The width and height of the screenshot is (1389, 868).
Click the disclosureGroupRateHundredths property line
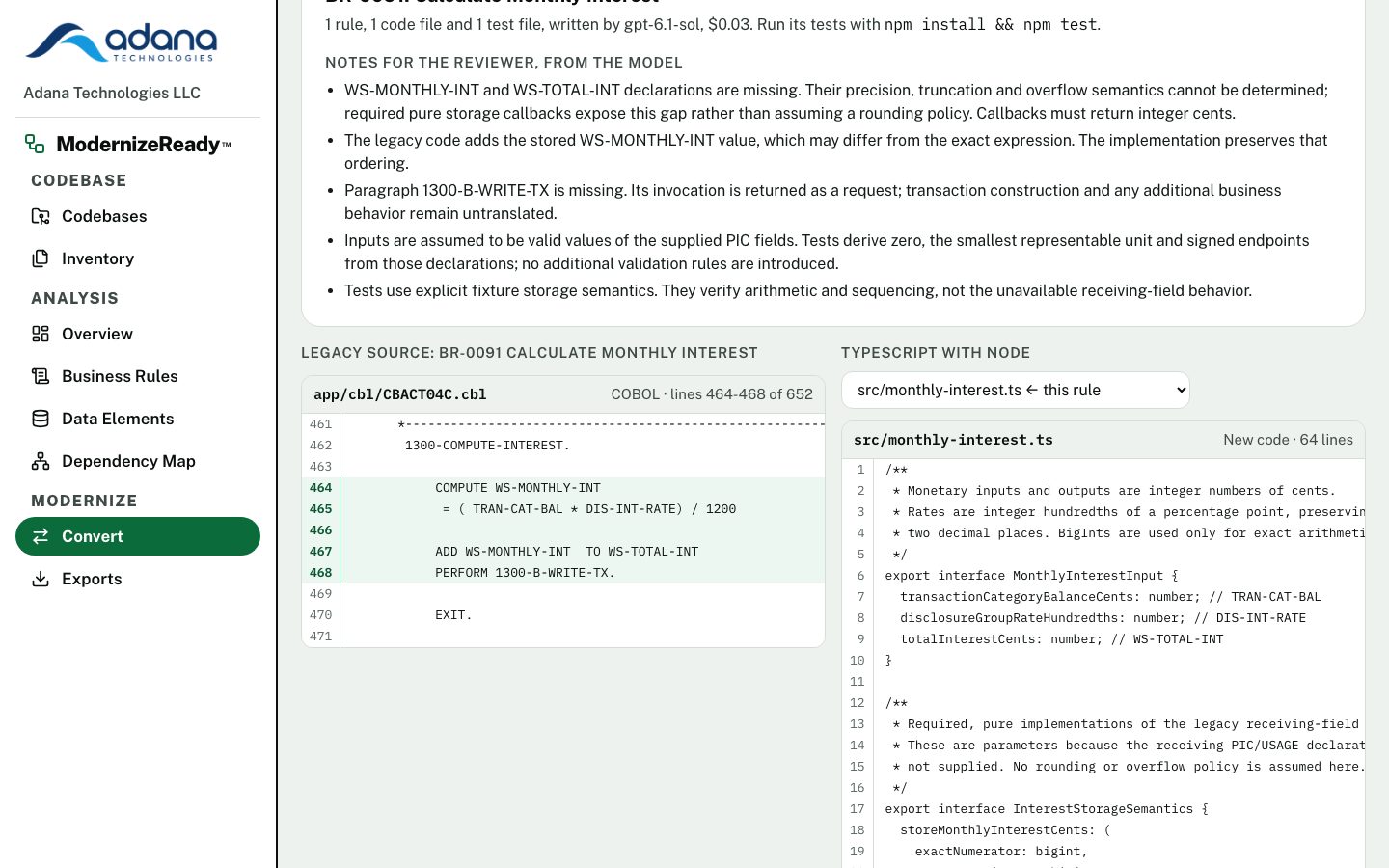tap(1103, 618)
